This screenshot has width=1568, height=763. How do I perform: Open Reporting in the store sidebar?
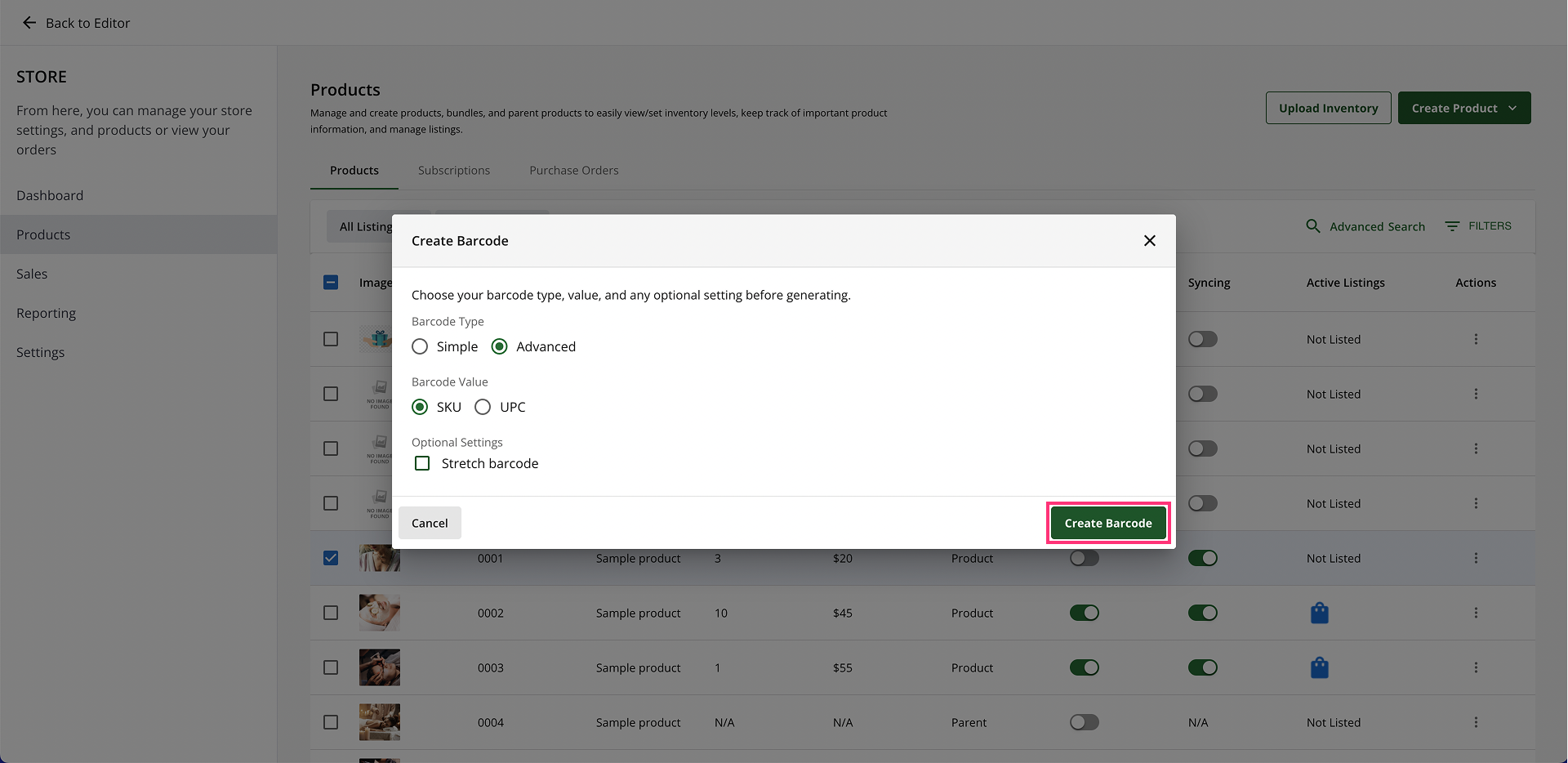click(x=139, y=313)
